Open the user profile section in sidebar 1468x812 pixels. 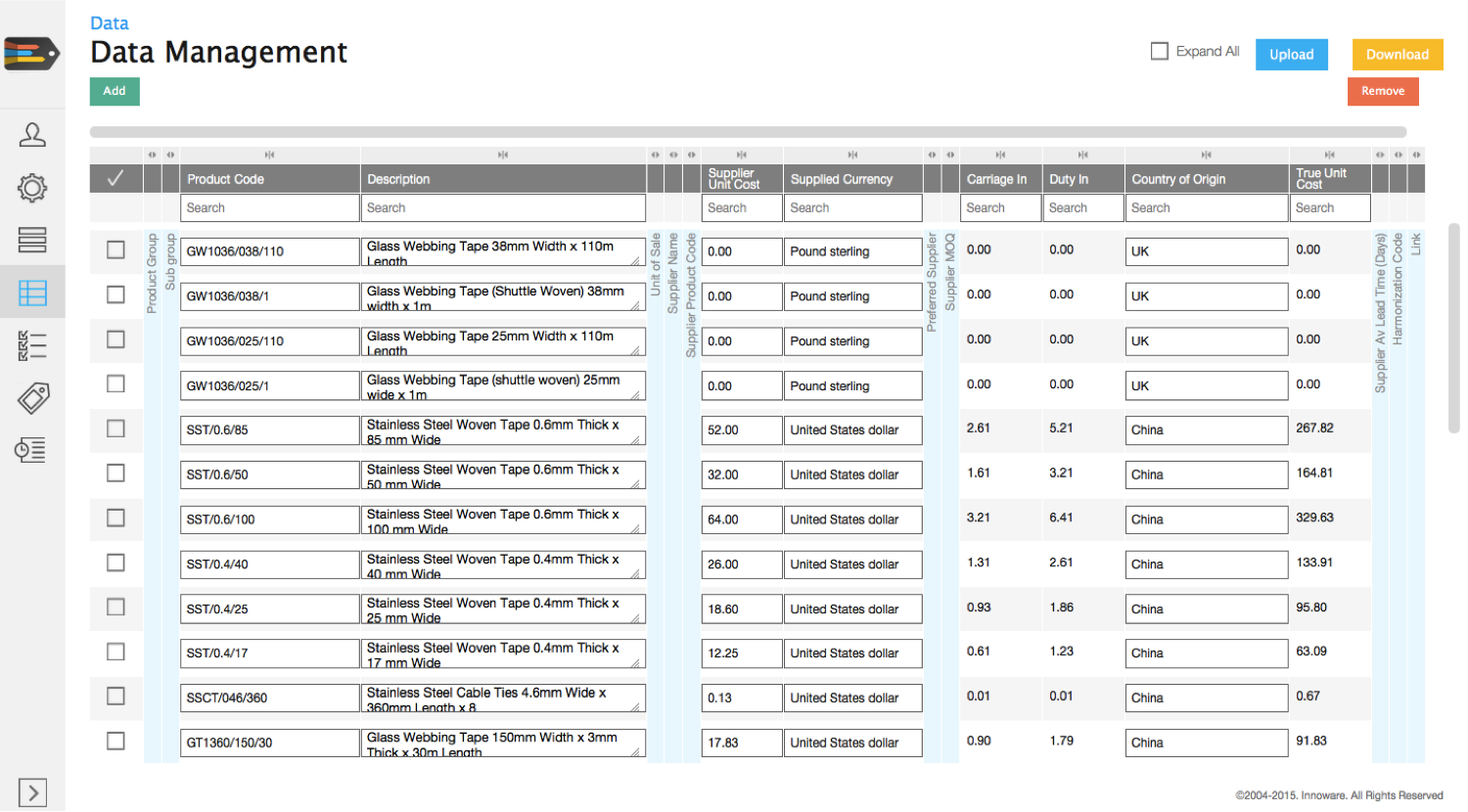pos(32,135)
